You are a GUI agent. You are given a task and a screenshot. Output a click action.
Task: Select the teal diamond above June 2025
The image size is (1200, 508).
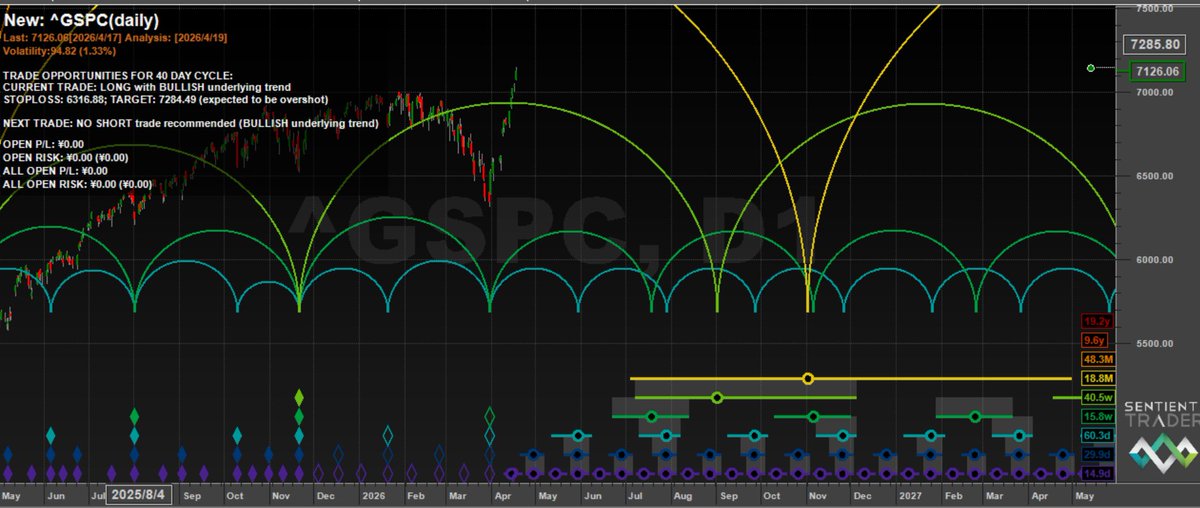pyautogui.click(x=51, y=435)
